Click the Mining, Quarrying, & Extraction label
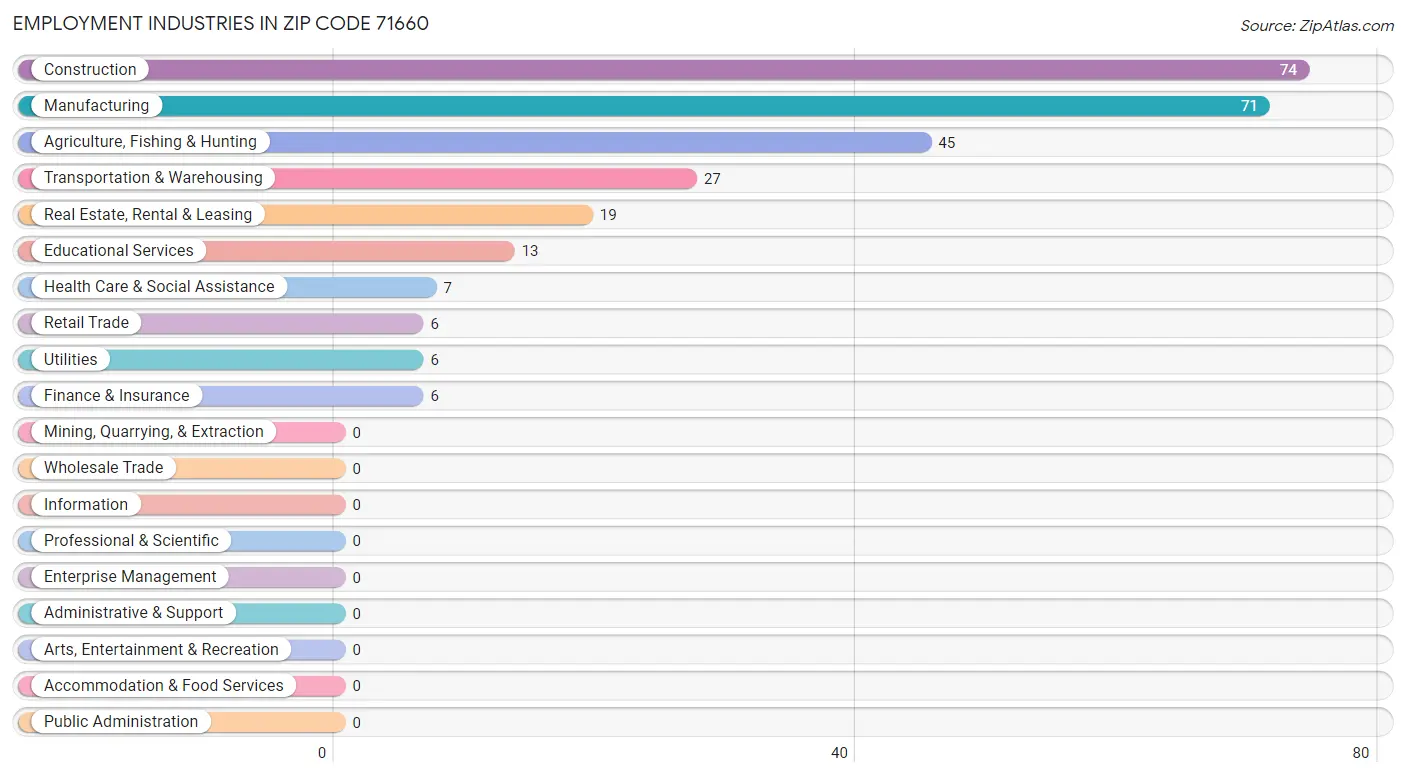Image resolution: width=1406 pixels, height=777 pixels. click(x=154, y=432)
